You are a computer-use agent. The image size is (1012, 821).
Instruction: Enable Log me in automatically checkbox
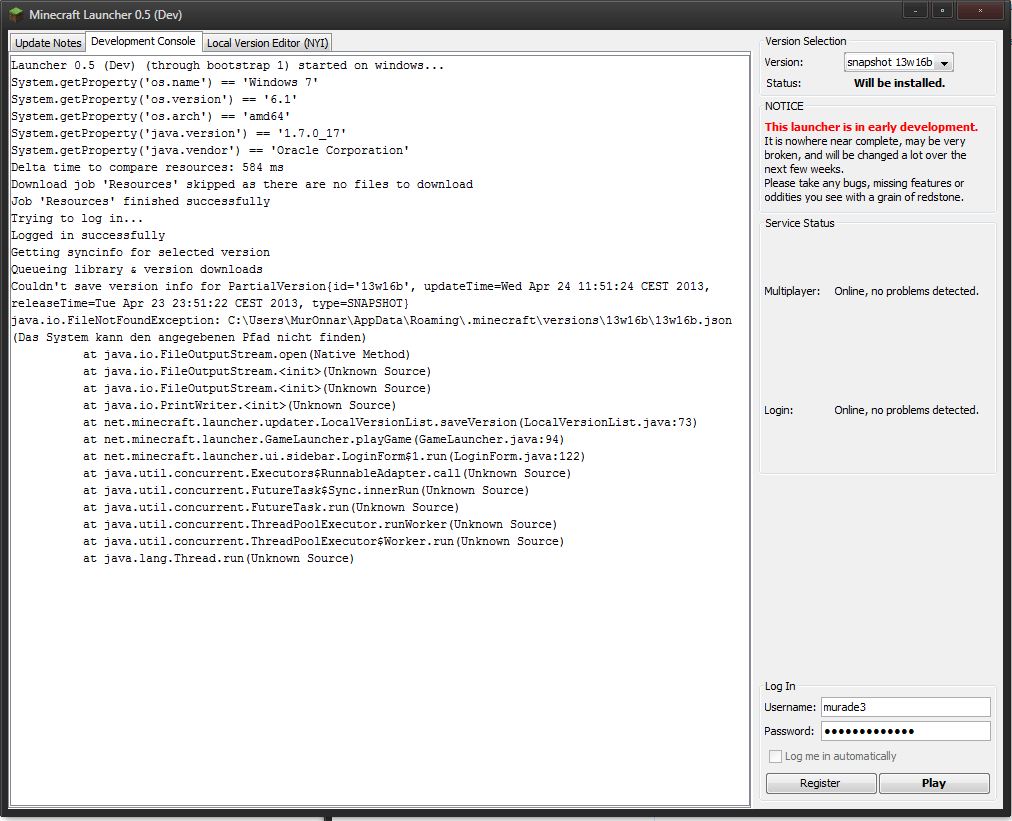click(x=775, y=756)
